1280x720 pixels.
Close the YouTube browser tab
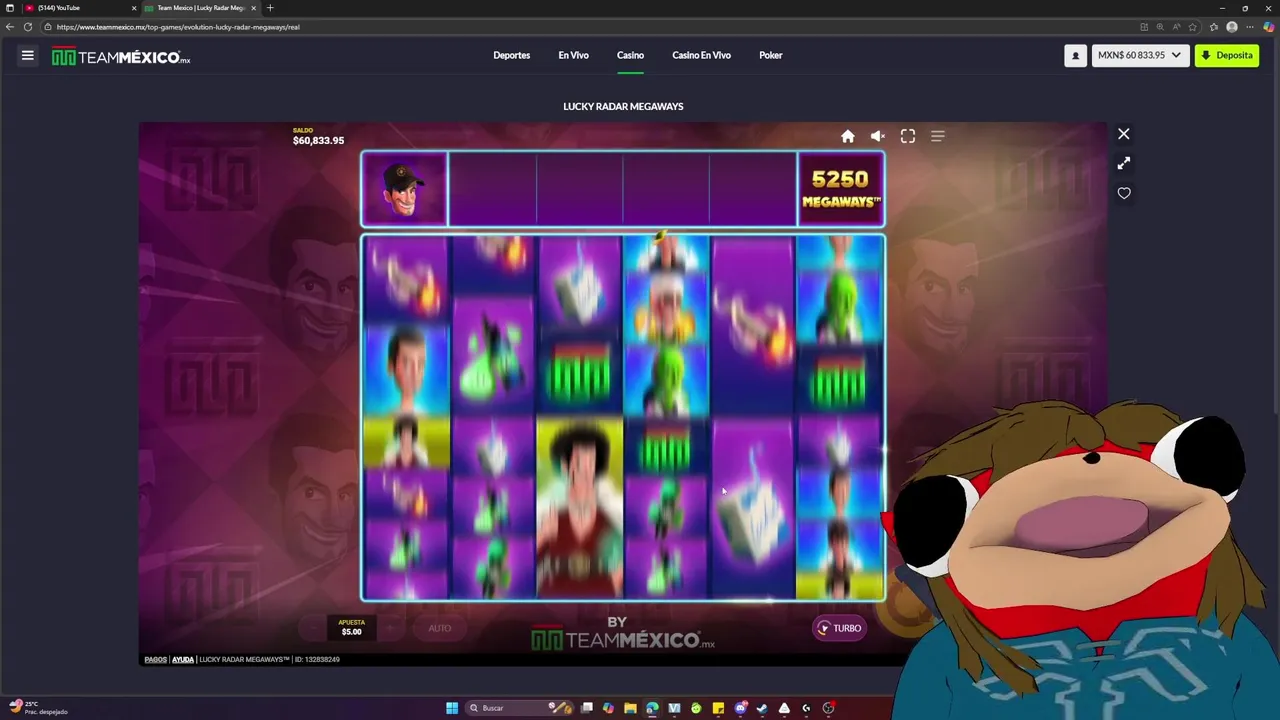pos(134,8)
